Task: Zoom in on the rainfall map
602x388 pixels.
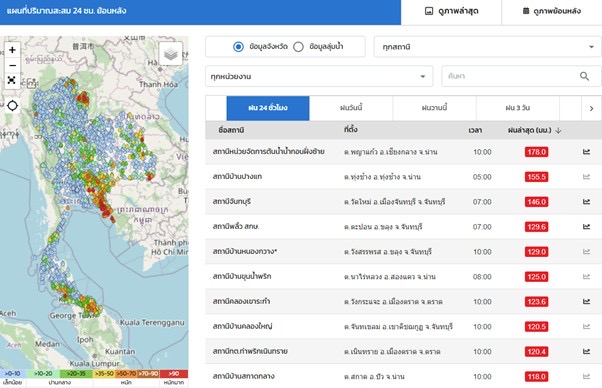Action: tap(12, 50)
